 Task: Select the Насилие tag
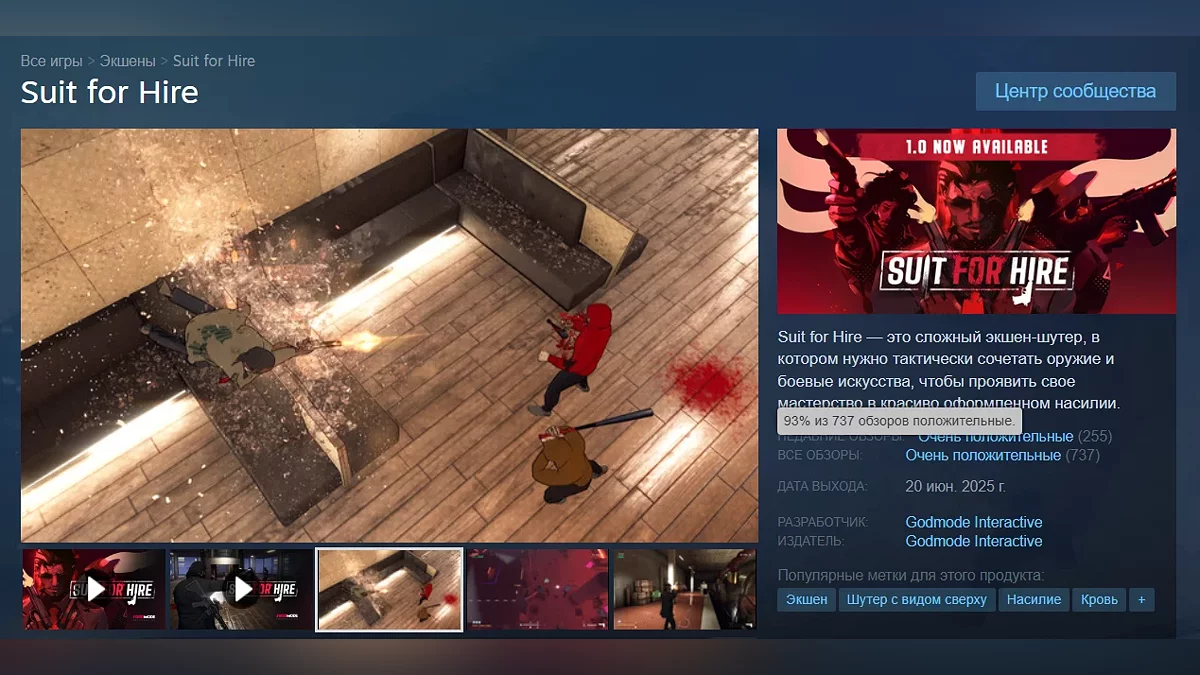[1034, 600]
